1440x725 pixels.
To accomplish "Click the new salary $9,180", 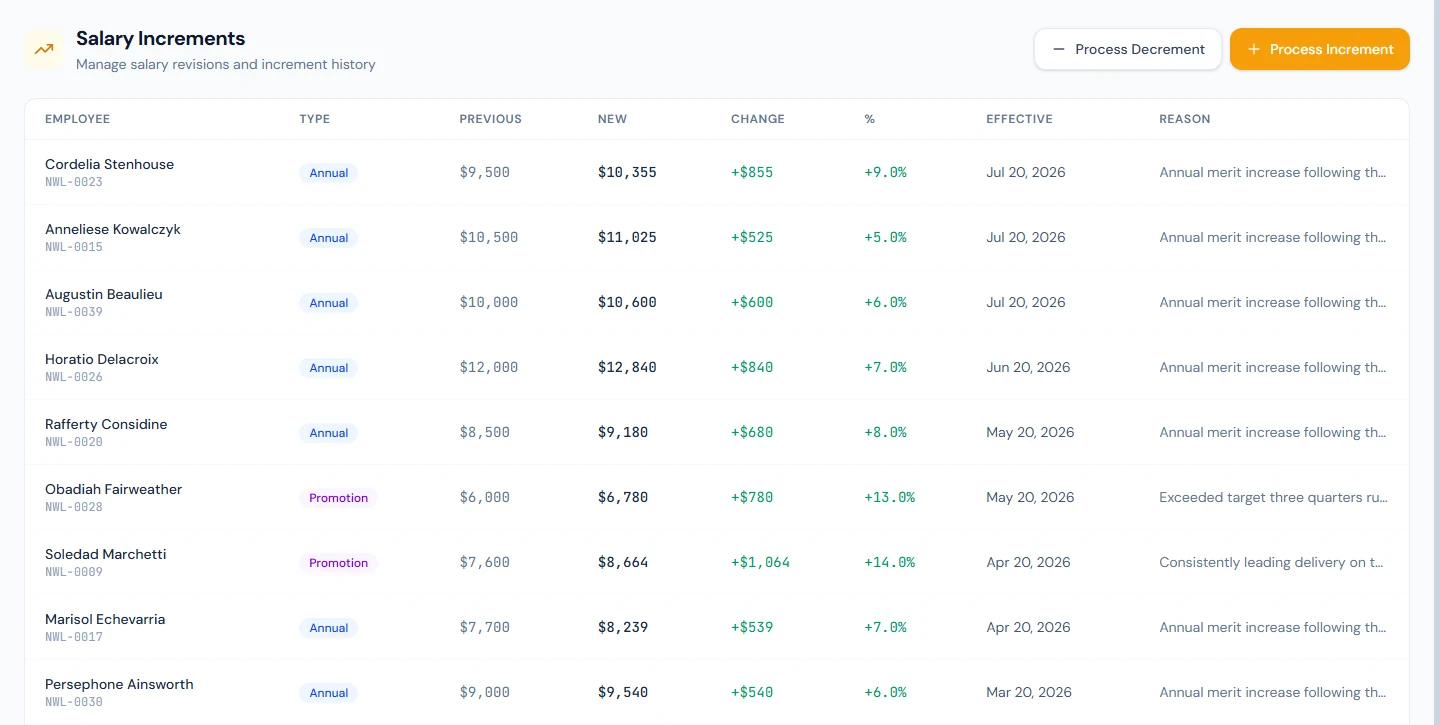I will (623, 432).
